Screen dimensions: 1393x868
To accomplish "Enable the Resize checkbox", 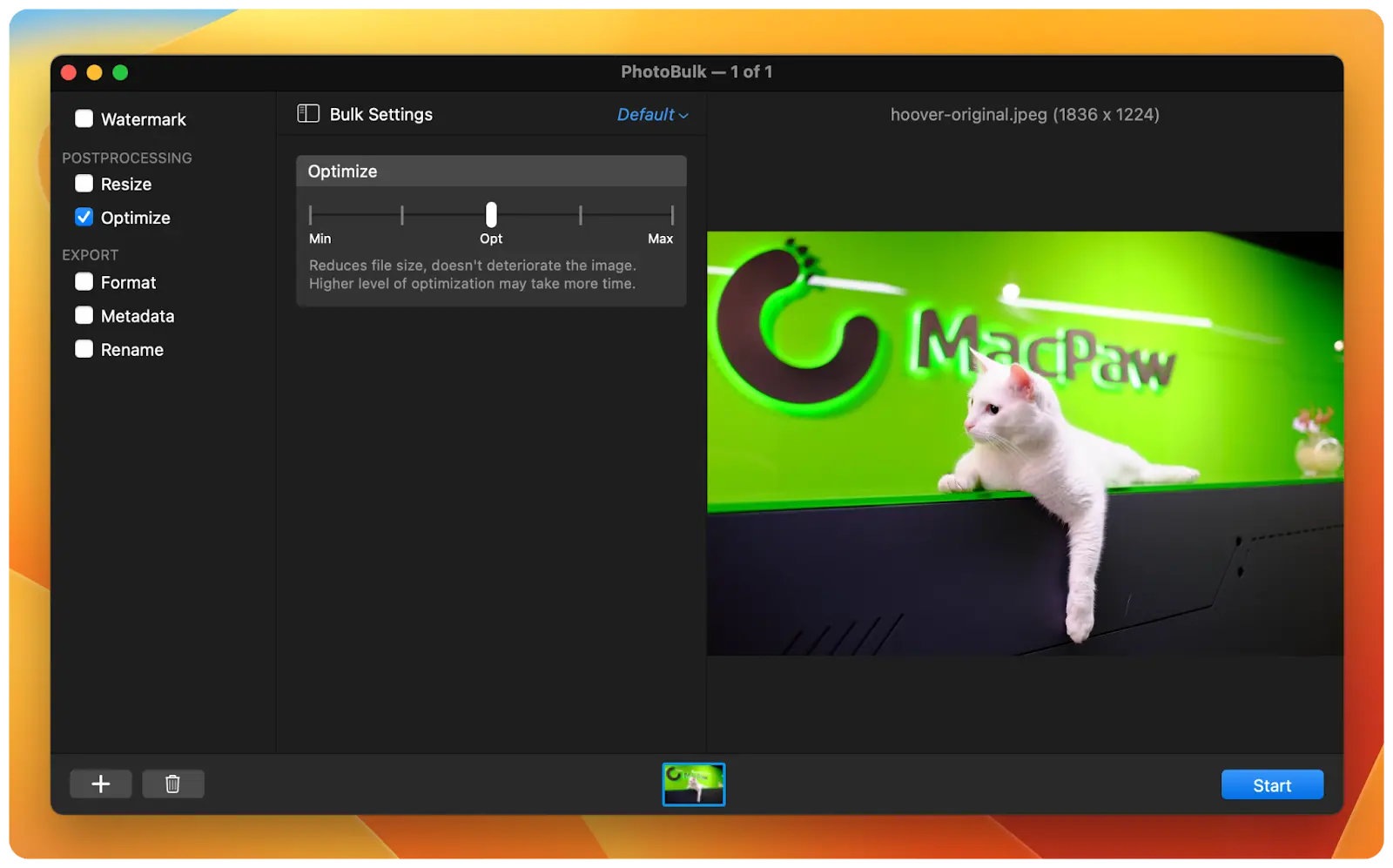I will 84,184.
